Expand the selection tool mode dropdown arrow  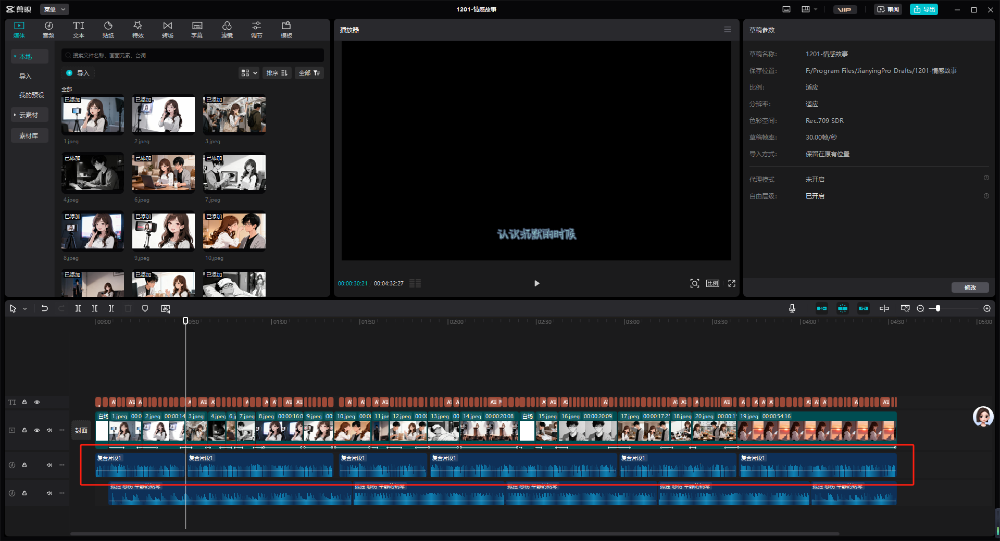(25, 309)
